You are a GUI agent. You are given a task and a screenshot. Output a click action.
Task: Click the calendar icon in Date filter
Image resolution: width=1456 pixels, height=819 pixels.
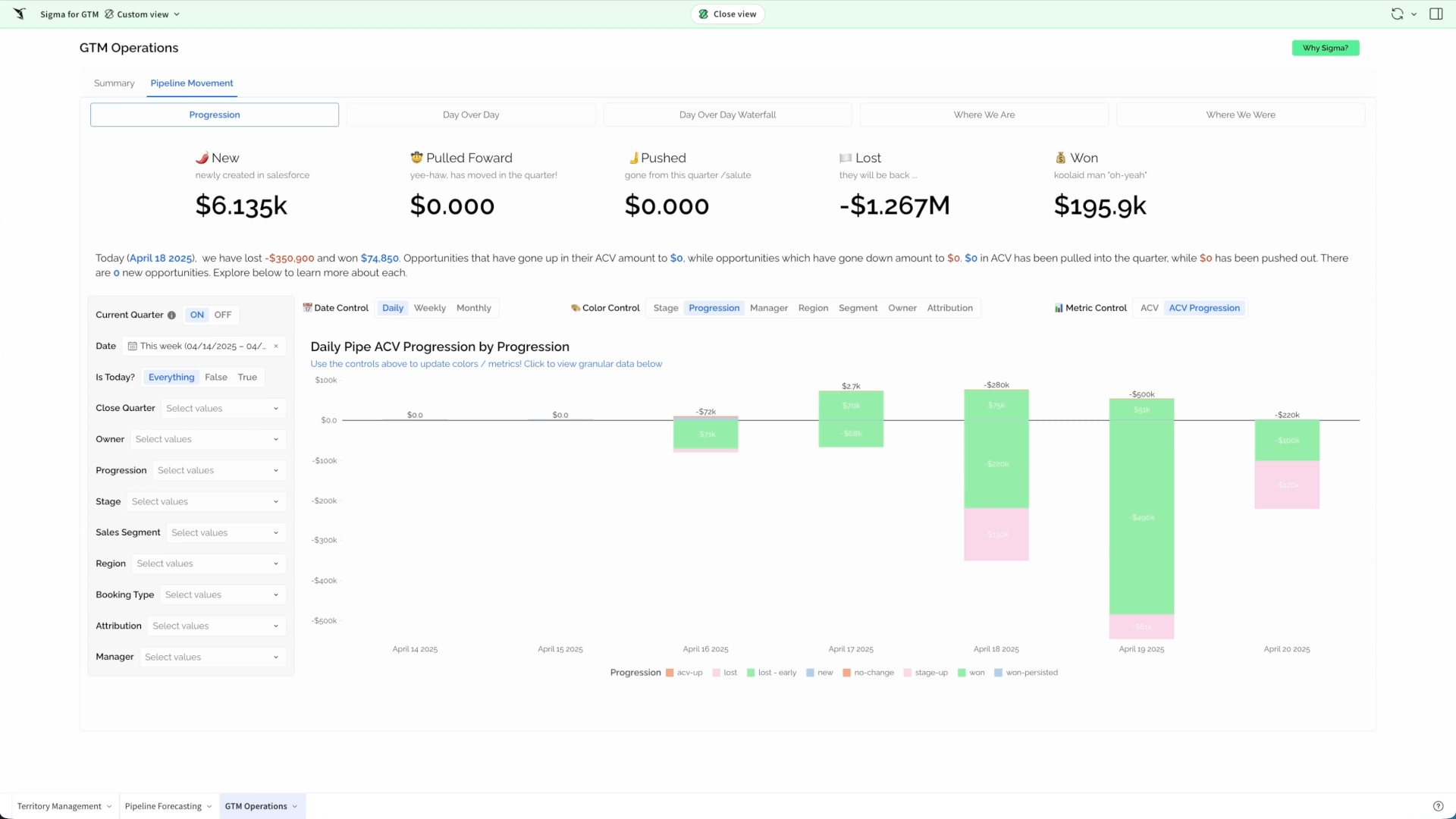pyautogui.click(x=133, y=347)
